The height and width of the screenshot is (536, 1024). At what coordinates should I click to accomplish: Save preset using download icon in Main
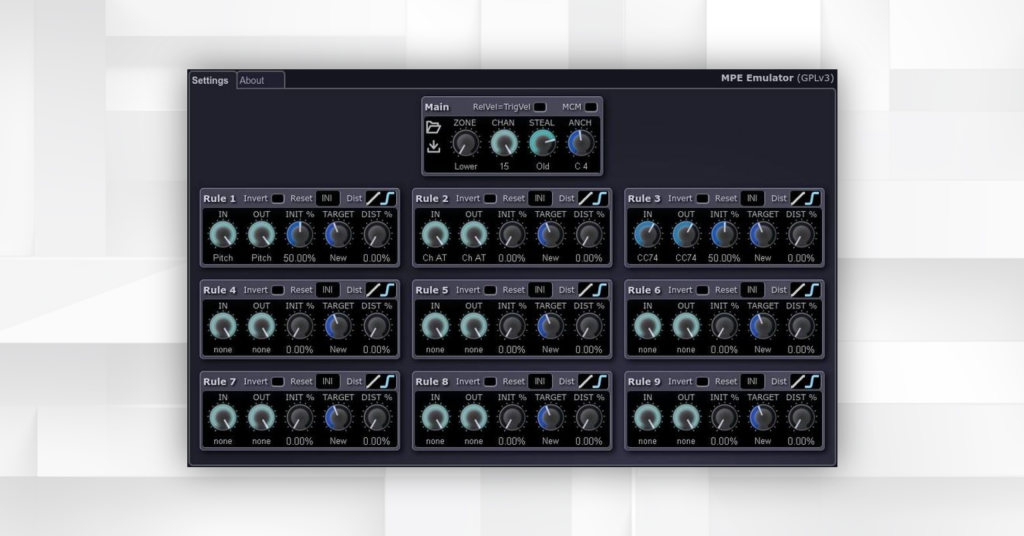(434, 147)
